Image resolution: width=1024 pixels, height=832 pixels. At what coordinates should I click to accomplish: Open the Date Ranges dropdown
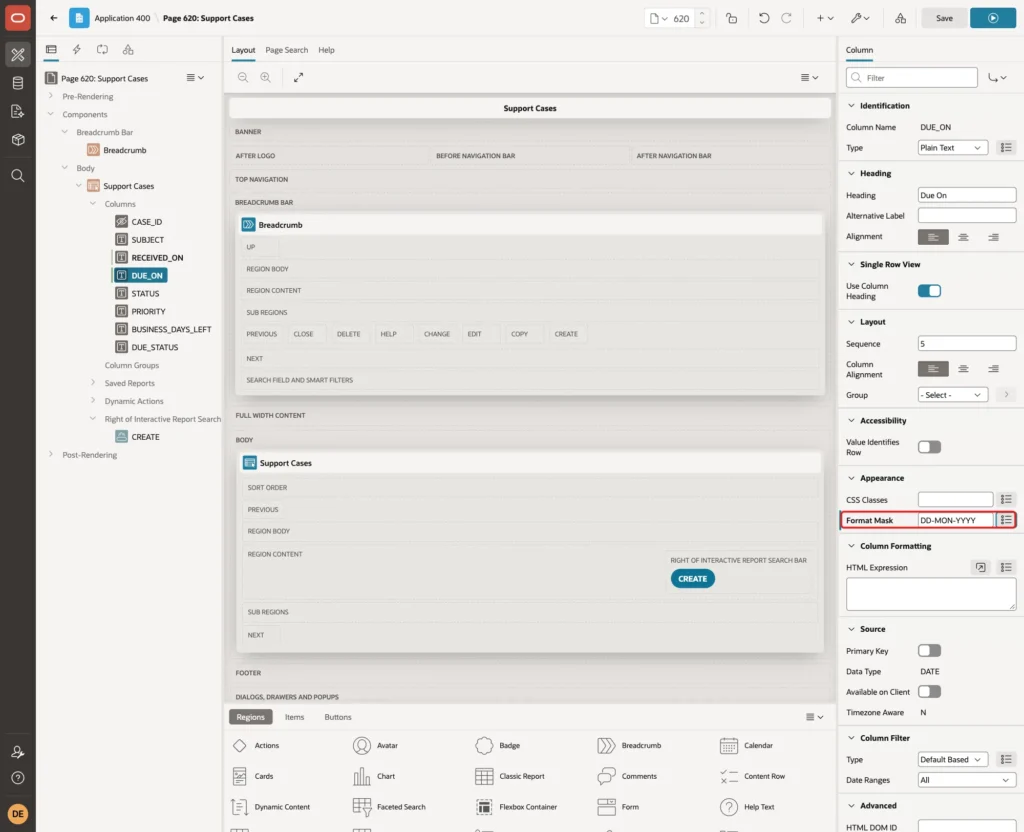coord(966,780)
